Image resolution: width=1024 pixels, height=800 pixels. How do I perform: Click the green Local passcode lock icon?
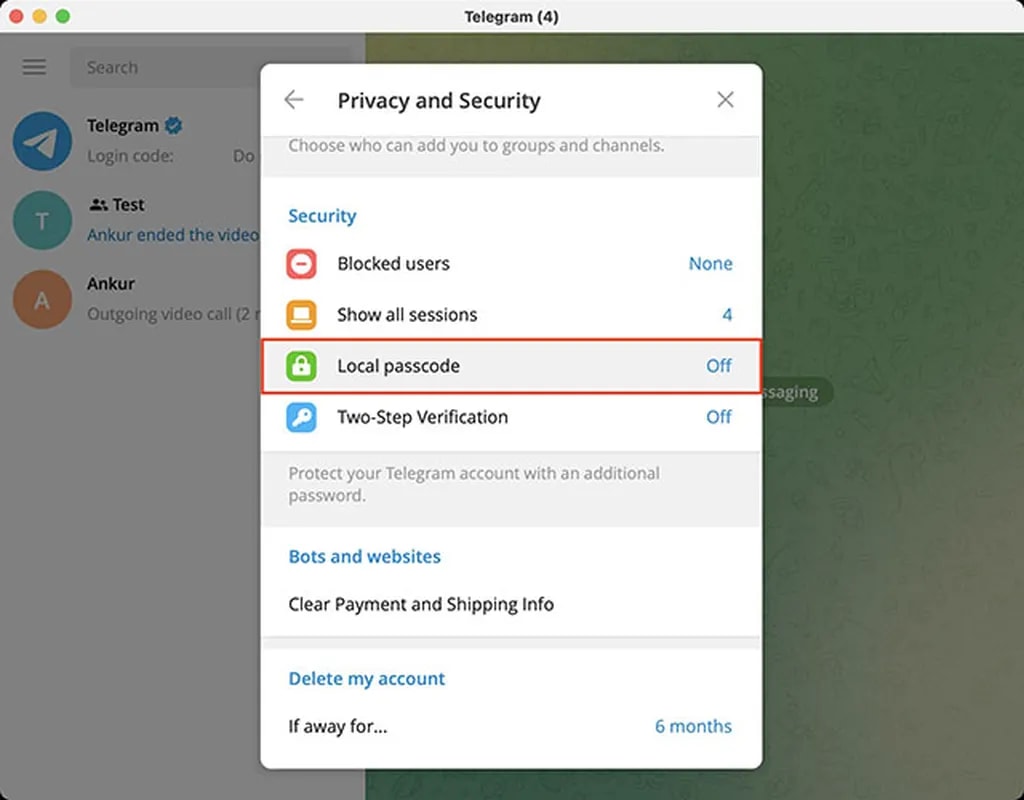click(301, 366)
